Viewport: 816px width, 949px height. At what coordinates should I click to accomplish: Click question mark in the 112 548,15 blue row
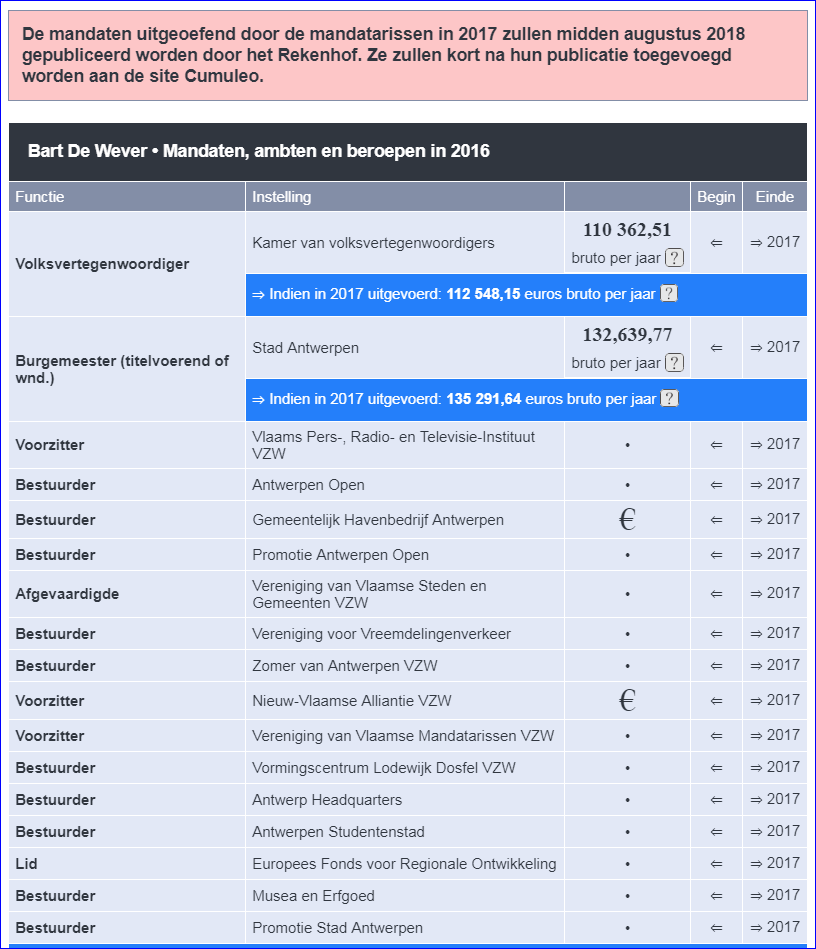671,293
